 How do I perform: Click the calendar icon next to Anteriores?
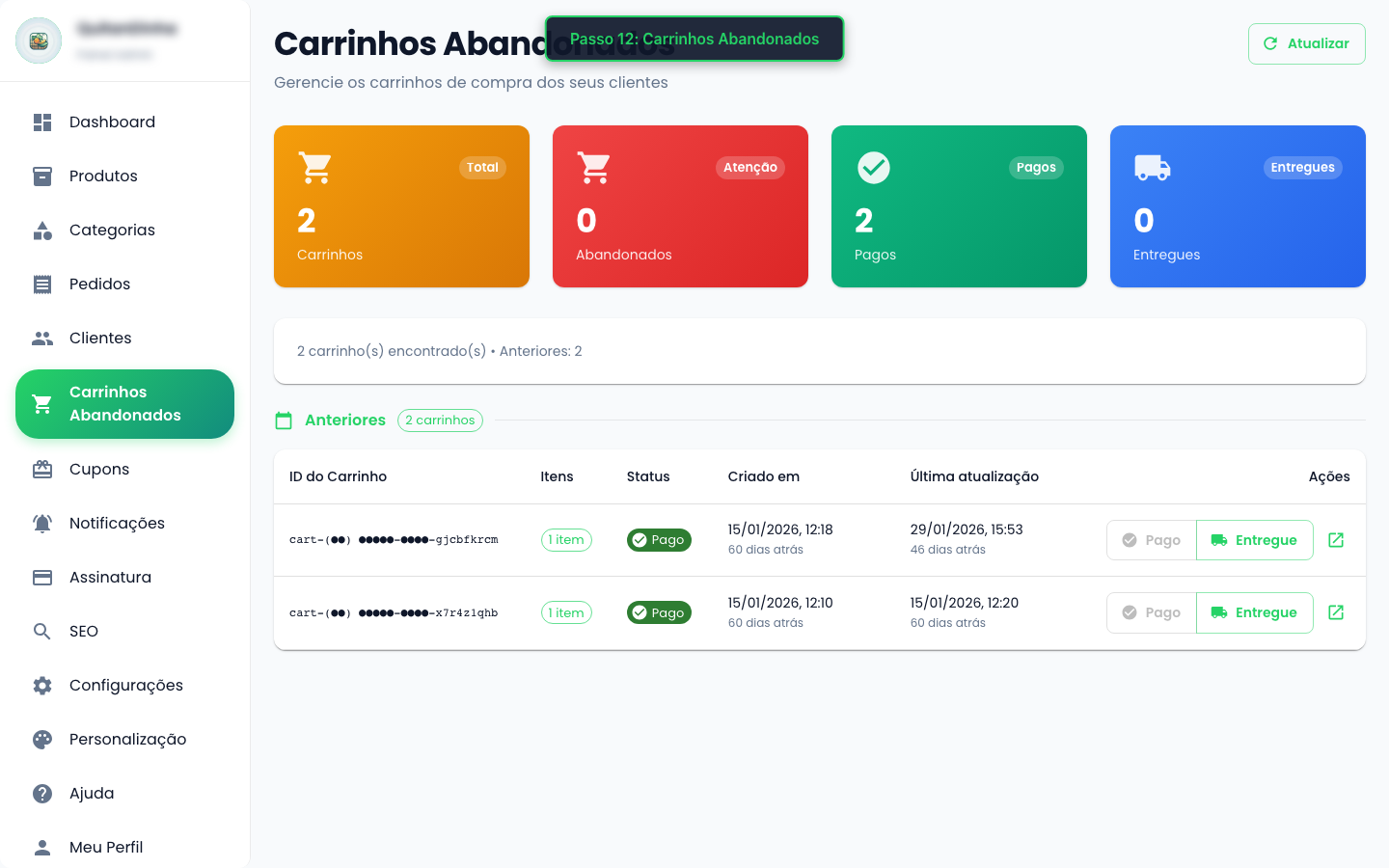[x=284, y=420]
